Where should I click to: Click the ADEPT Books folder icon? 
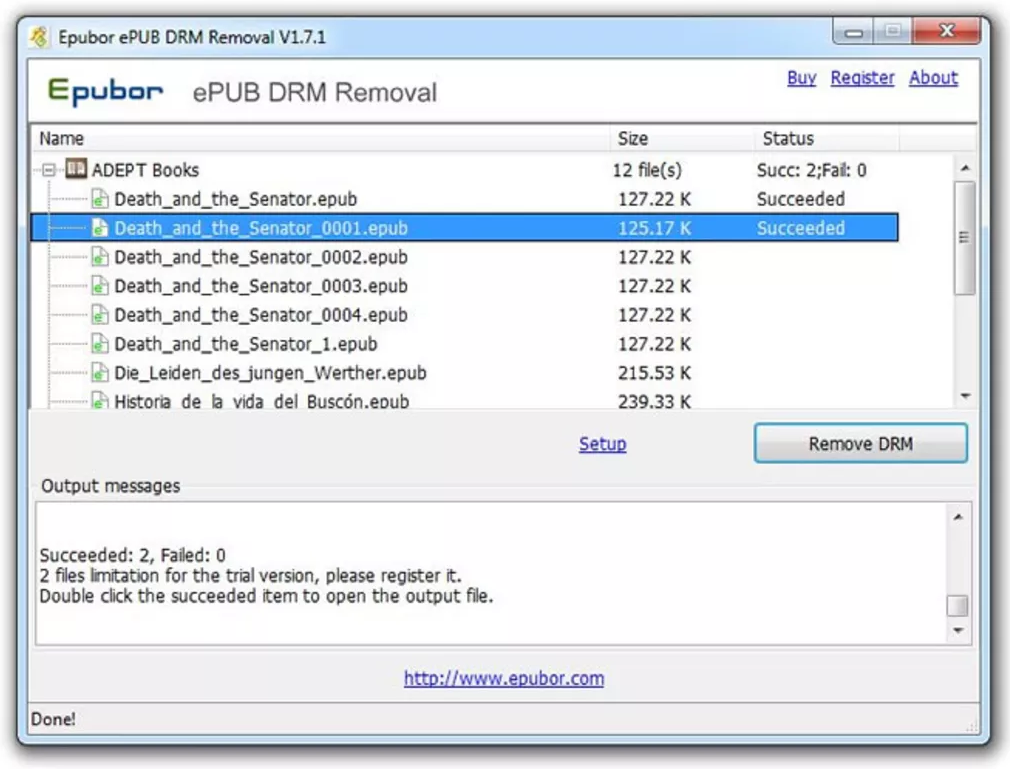[76, 170]
